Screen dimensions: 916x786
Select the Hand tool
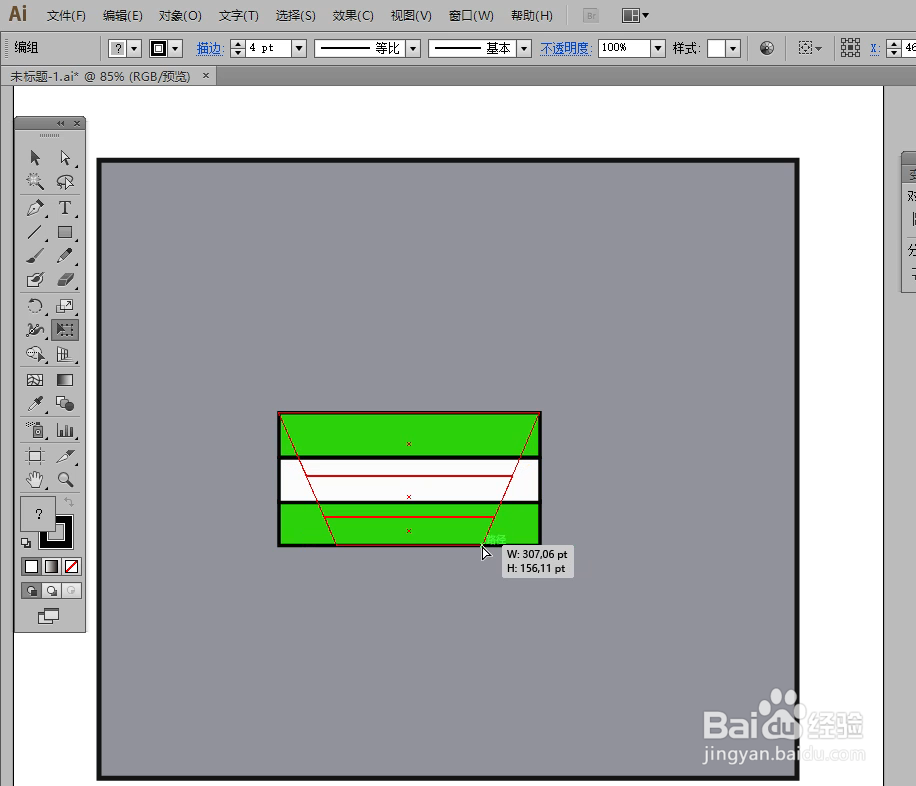pos(35,480)
